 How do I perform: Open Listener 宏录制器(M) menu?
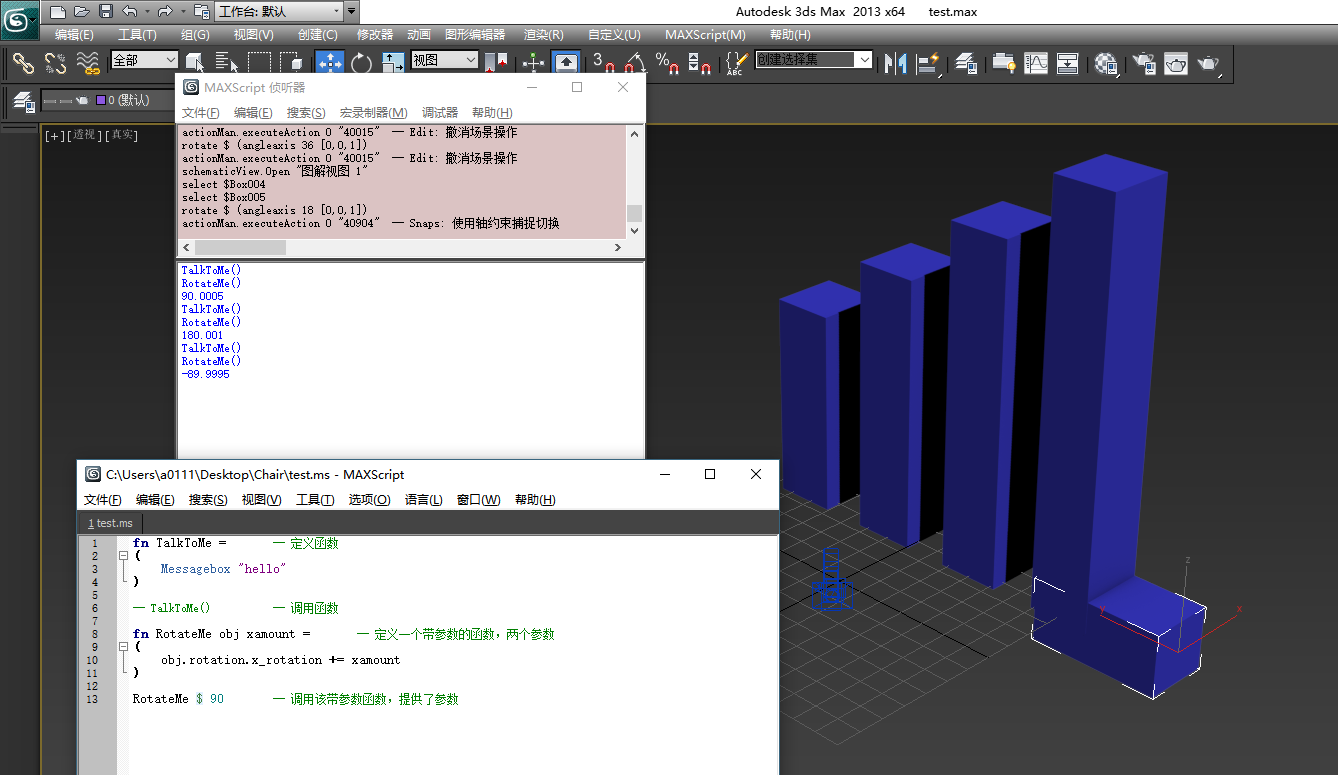373,113
